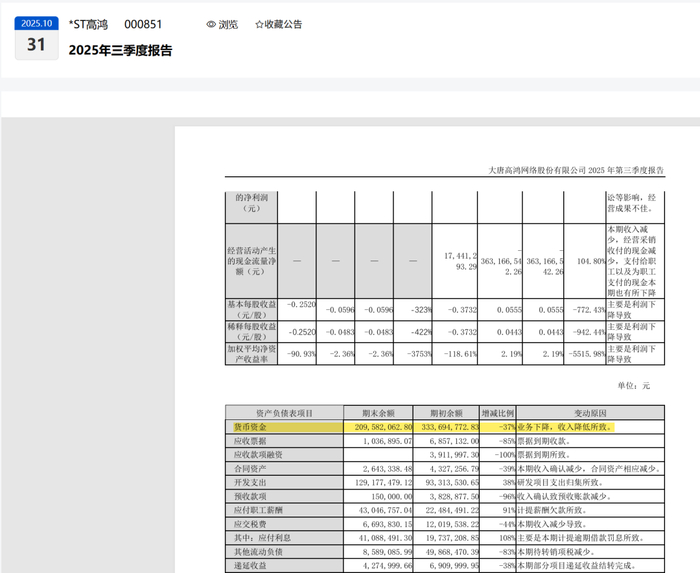Screen dimensions: 700x573
Task: Click stock code 000851
Action: [143, 25]
